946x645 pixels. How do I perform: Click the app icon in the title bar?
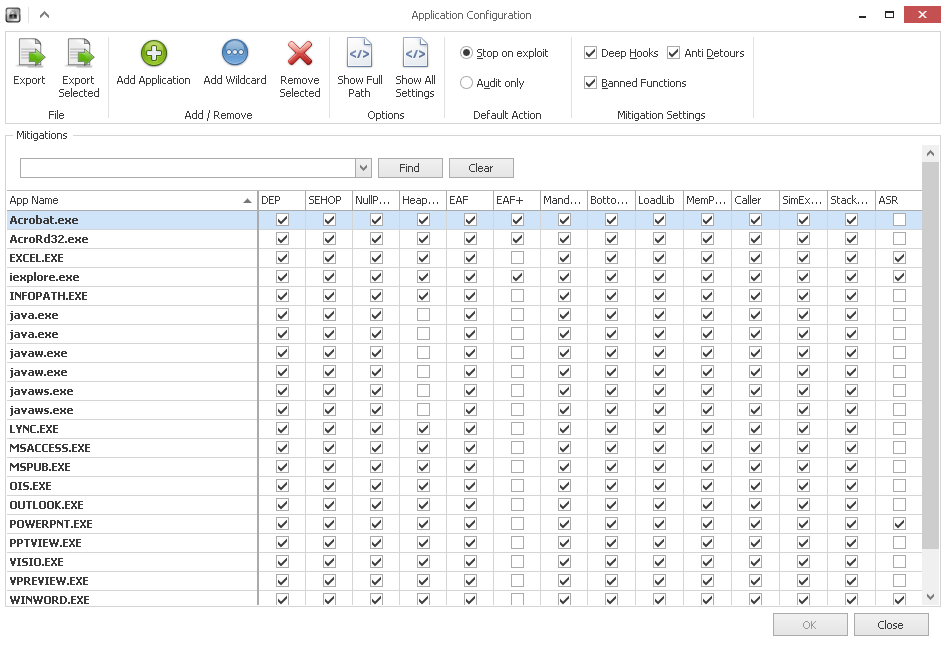tap(14, 15)
